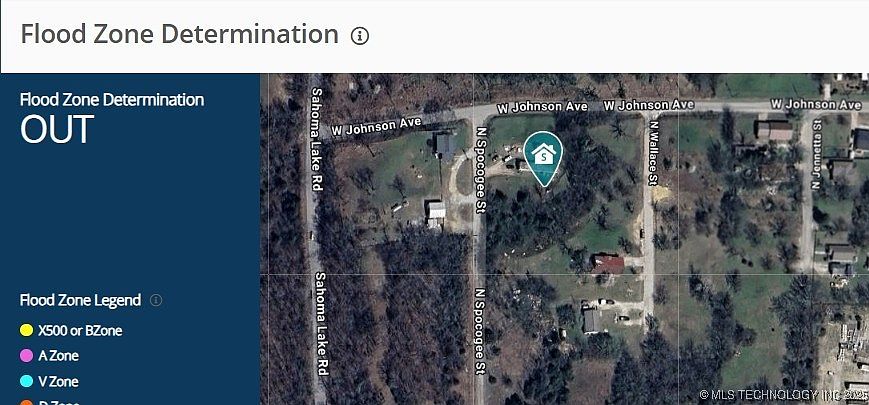The height and width of the screenshot is (405, 869).
Task: Click the MLS Technology Inc copyright text
Action: (784, 394)
